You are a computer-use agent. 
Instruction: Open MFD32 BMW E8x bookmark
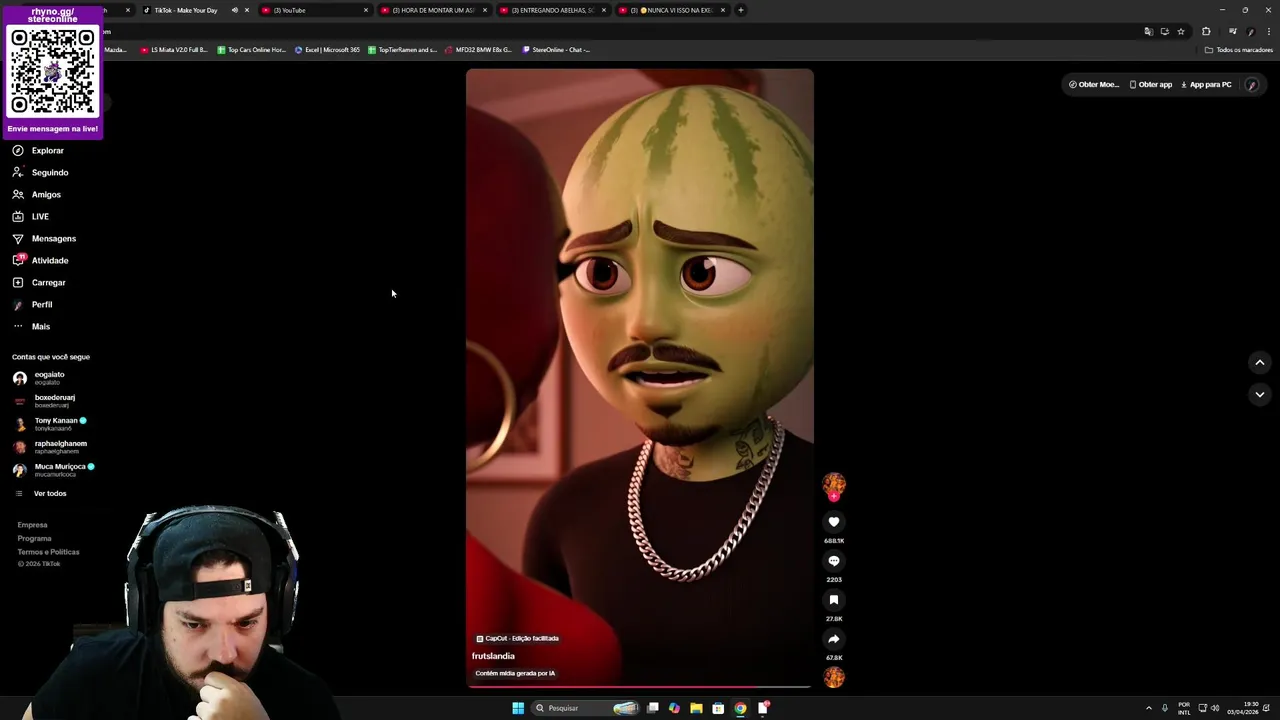(479, 50)
